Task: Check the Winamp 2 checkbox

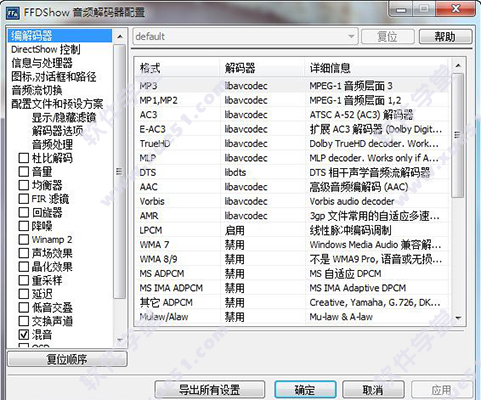Action: pyautogui.click(x=24, y=239)
